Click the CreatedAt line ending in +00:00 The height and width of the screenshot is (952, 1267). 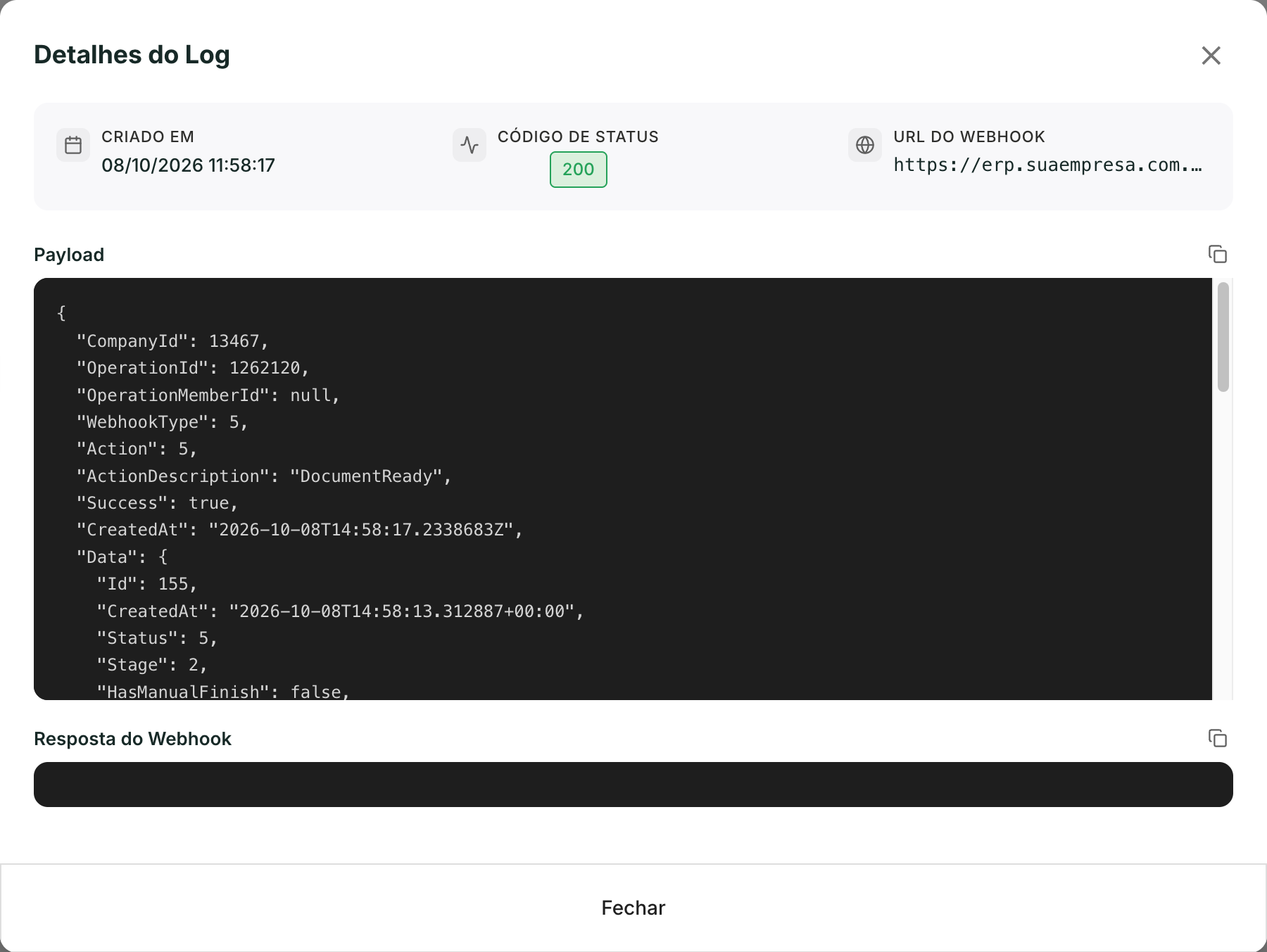341,611
